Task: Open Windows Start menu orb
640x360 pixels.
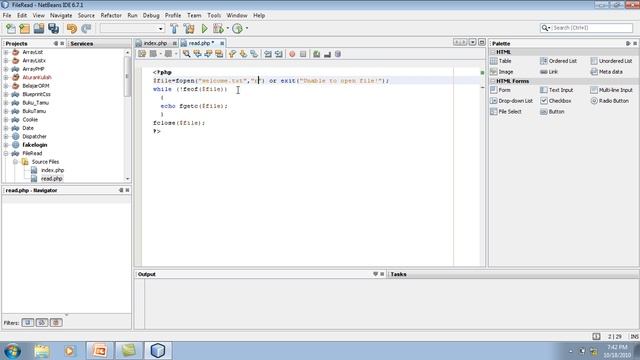Action: point(13,351)
